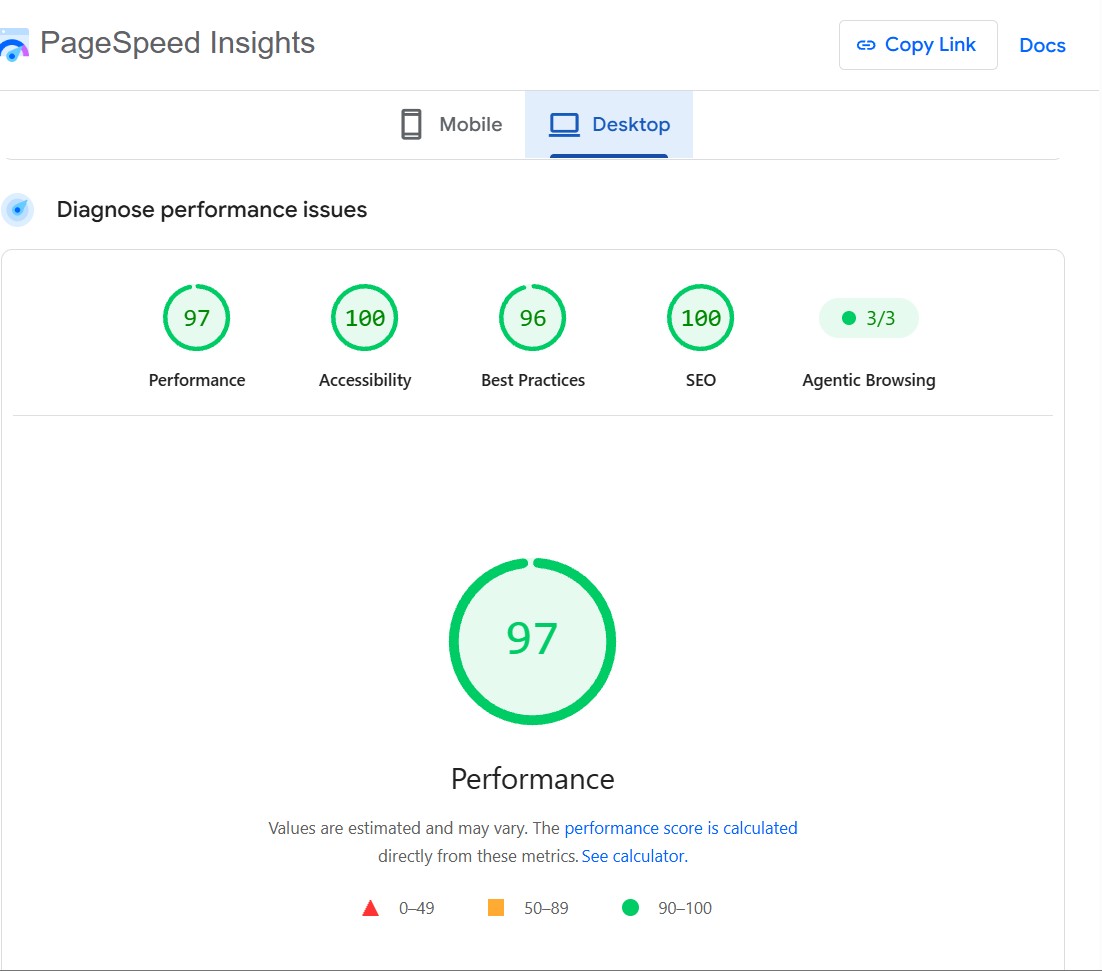Click the 90–100 legend text

(685, 908)
